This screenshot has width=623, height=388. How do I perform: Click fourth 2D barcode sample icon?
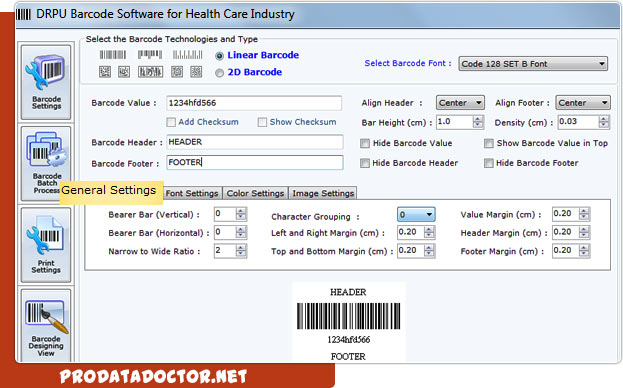(x=177, y=72)
